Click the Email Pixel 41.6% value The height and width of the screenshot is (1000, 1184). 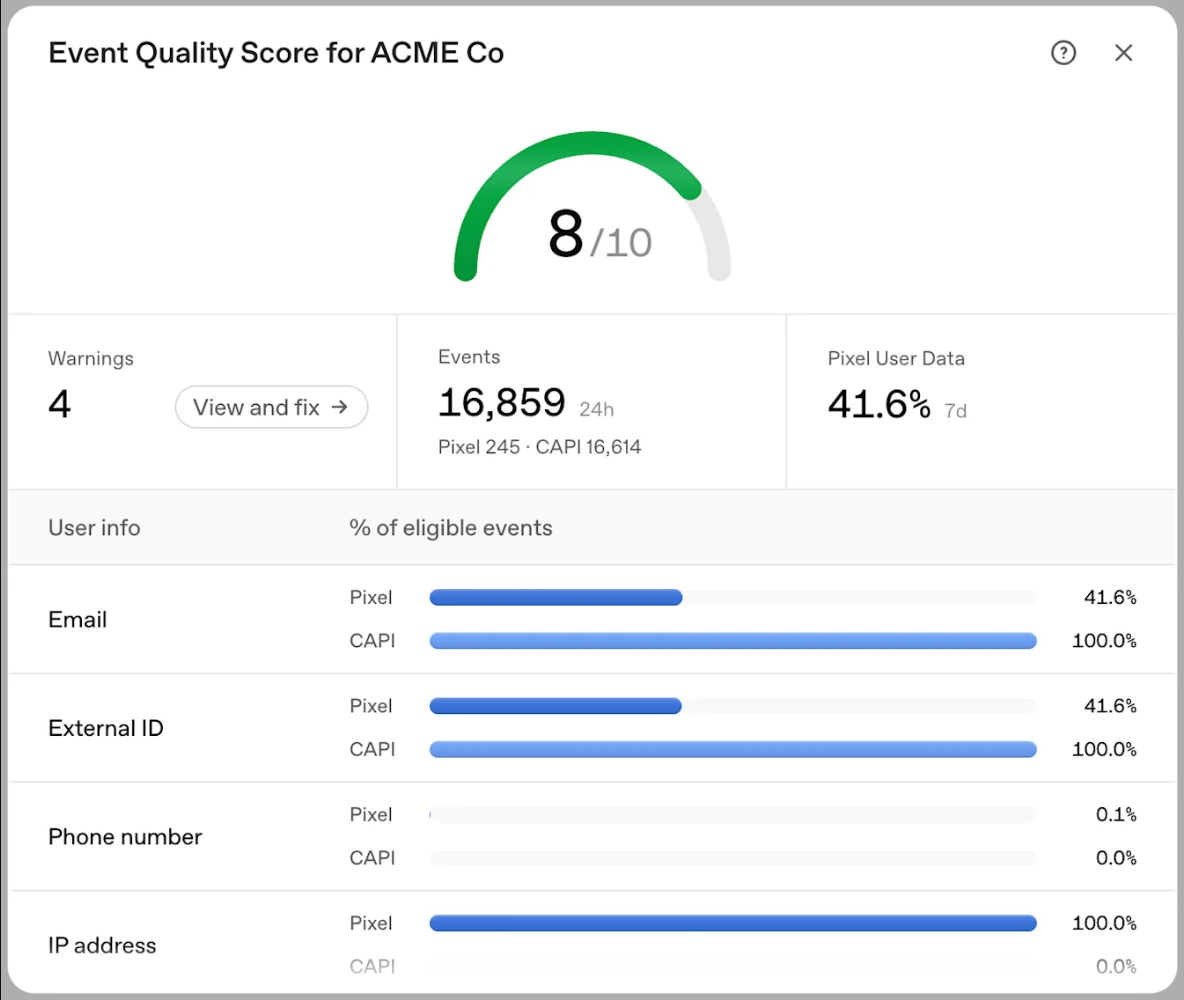(1110, 597)
